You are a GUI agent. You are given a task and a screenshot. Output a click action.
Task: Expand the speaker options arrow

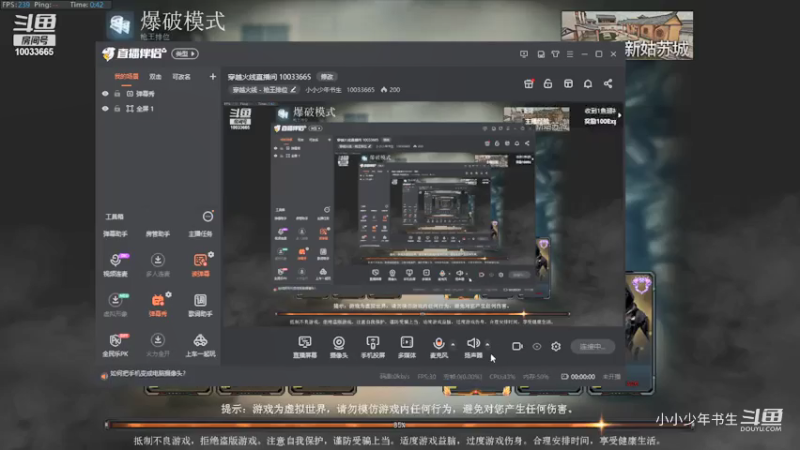pyautogui.click(x=488, y=345)
